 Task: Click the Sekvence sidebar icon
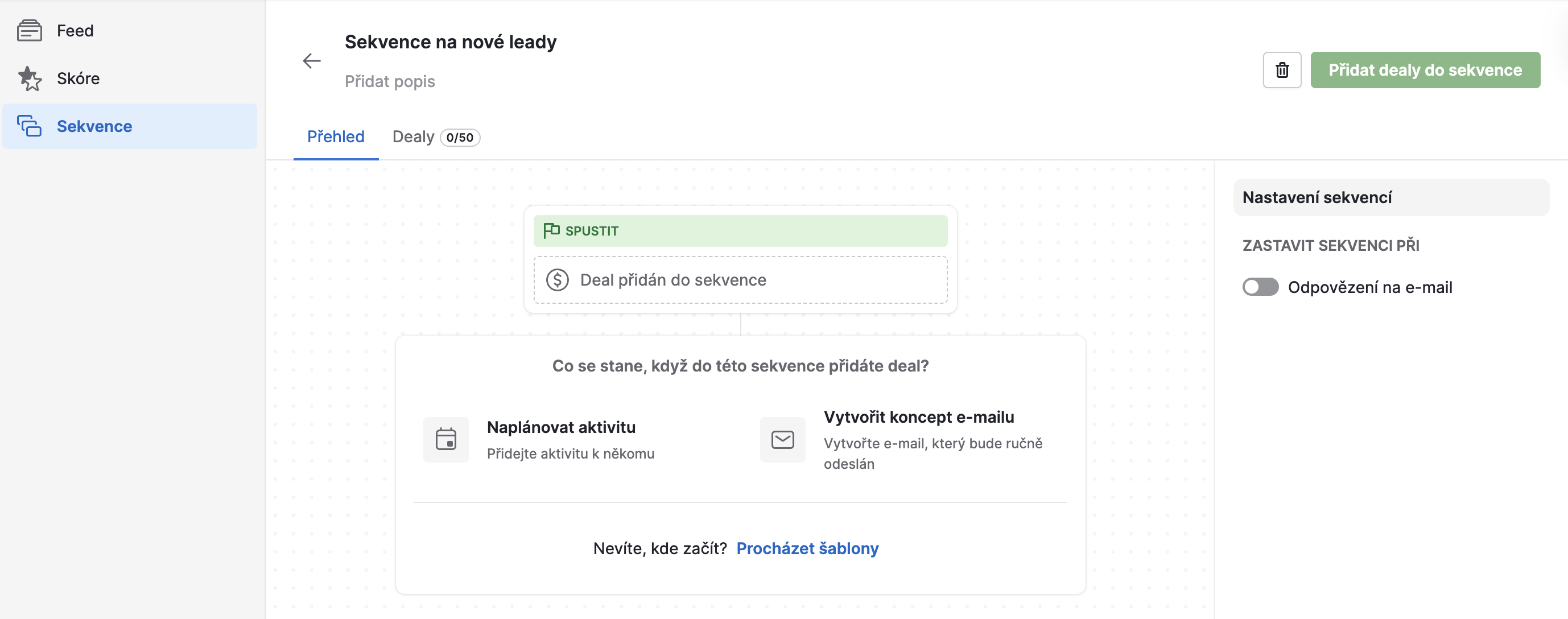point(29,126)
